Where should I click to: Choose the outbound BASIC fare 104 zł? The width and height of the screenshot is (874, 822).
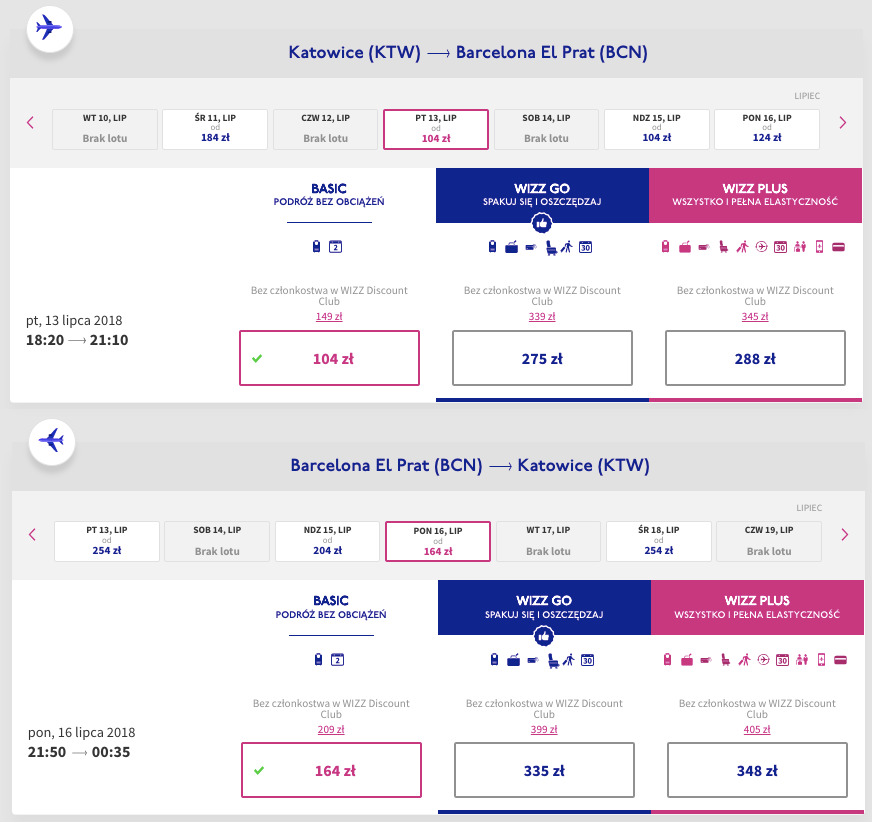coord(329,358)
